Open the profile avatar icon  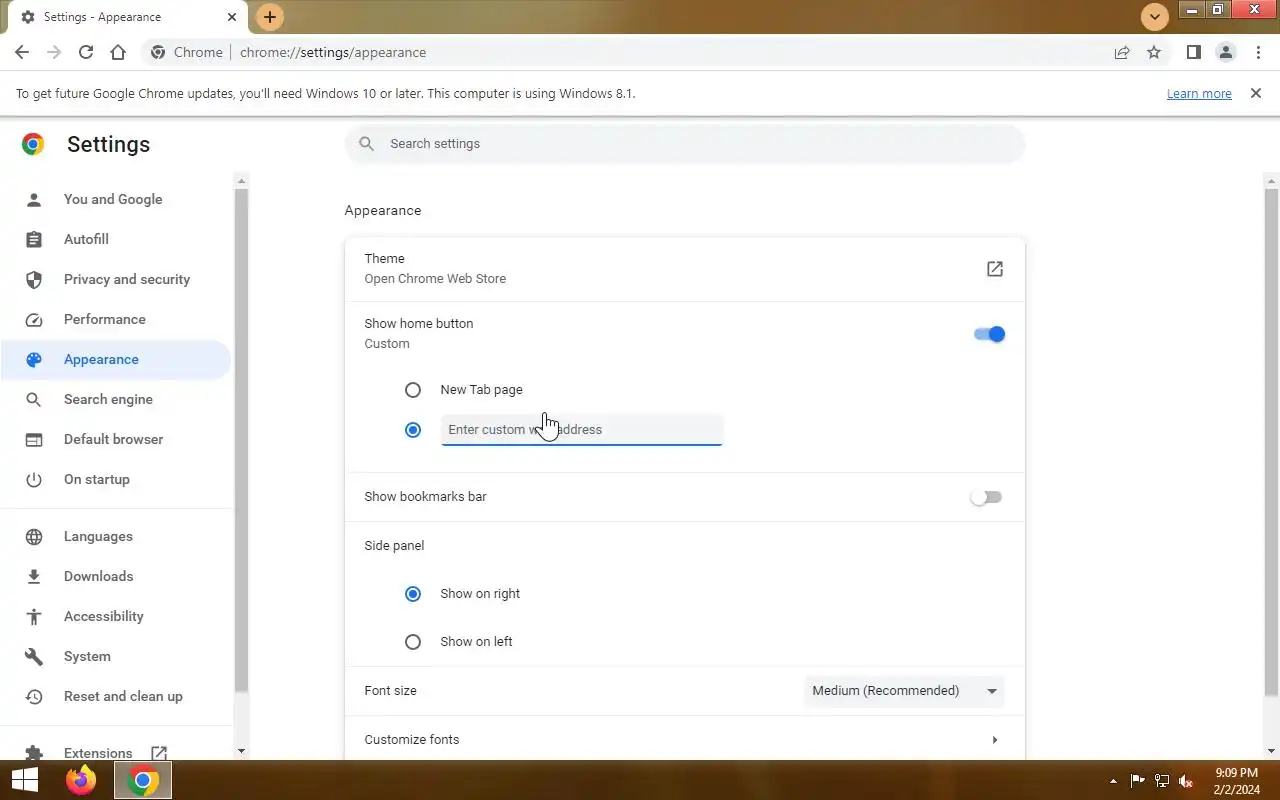[1225, 52]
